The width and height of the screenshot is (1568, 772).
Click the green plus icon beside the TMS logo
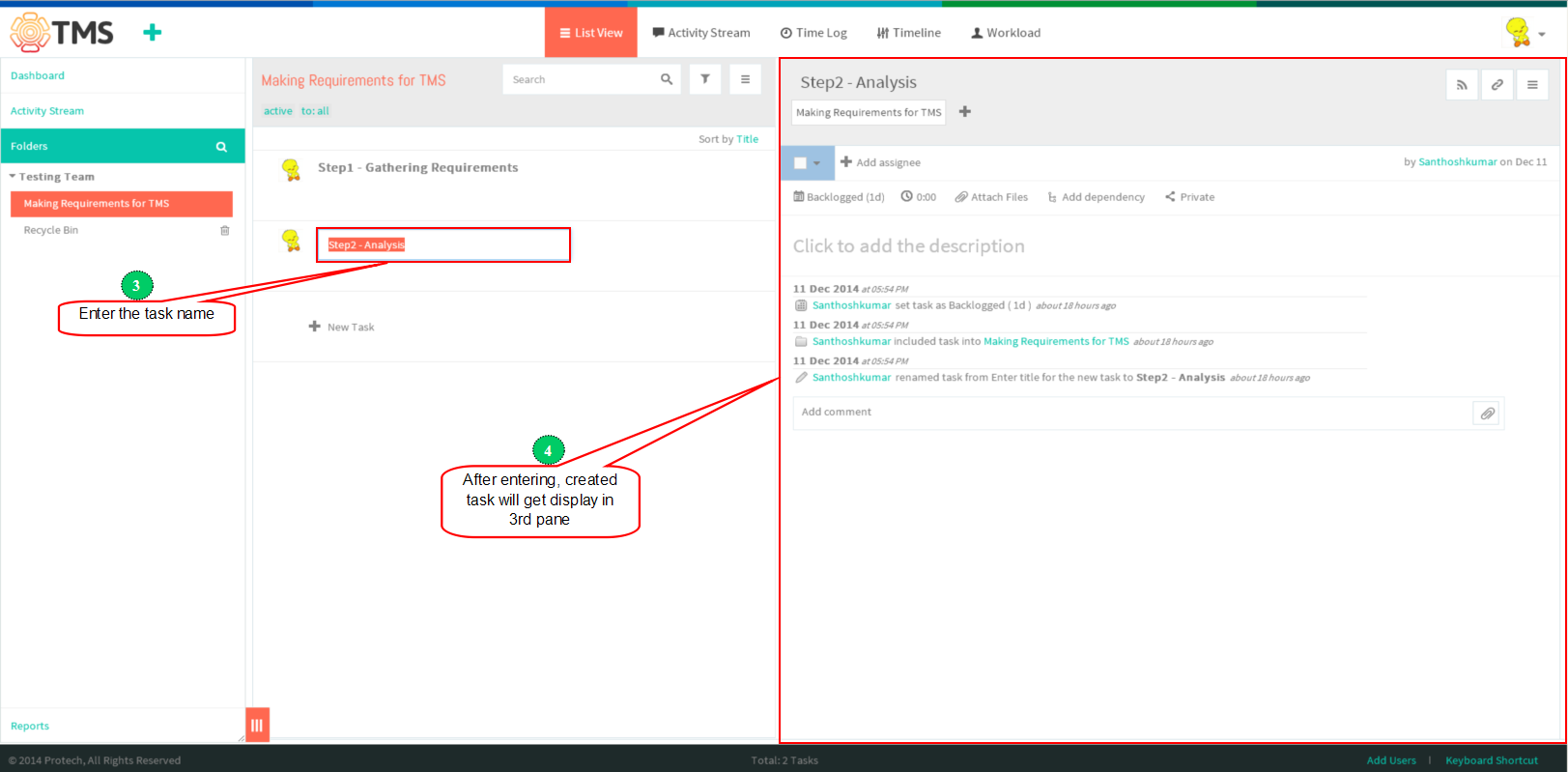pos(152,33)
